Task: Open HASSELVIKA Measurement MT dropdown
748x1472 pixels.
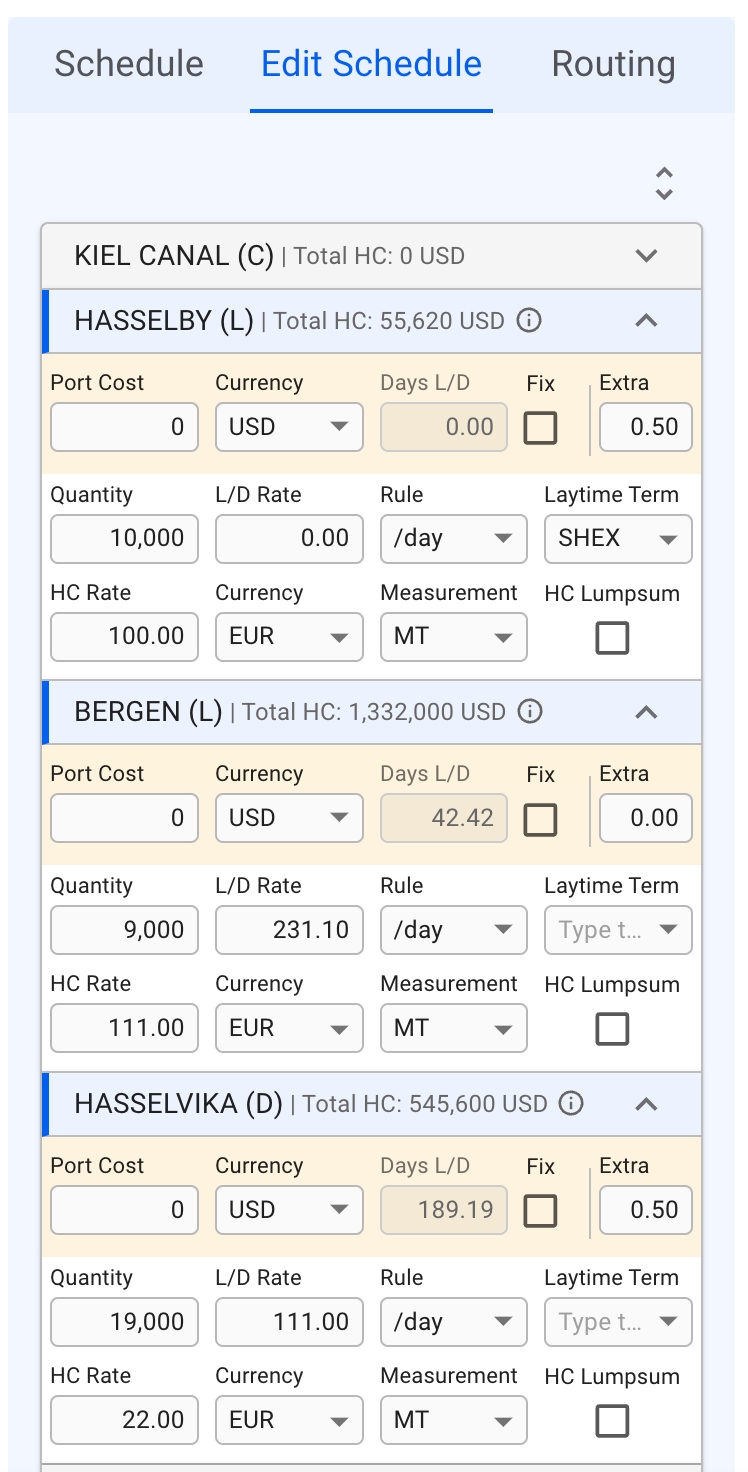Action: (453, 1421)
